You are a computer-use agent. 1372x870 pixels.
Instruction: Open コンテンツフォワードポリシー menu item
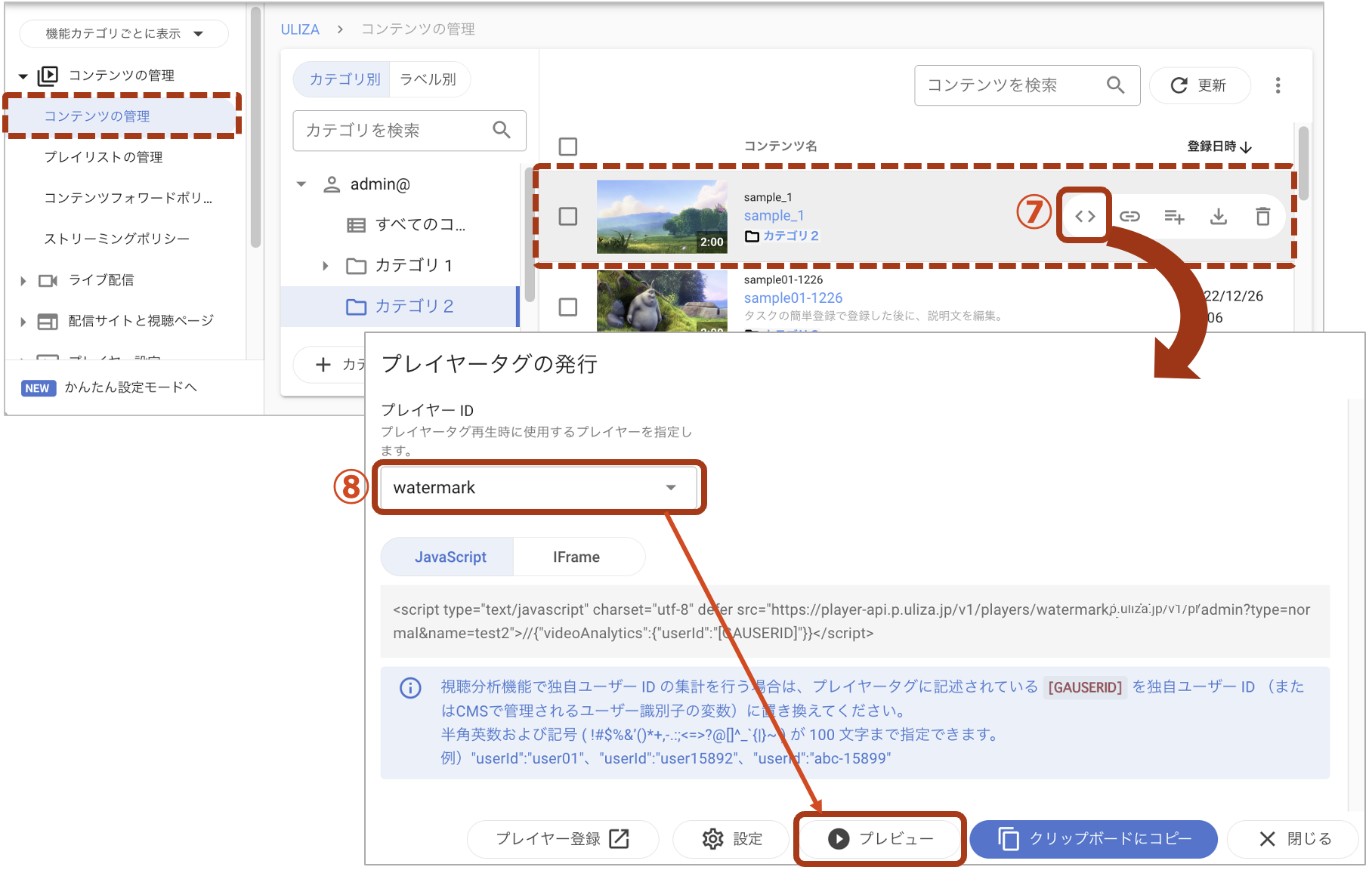click(x=128, y=198)
